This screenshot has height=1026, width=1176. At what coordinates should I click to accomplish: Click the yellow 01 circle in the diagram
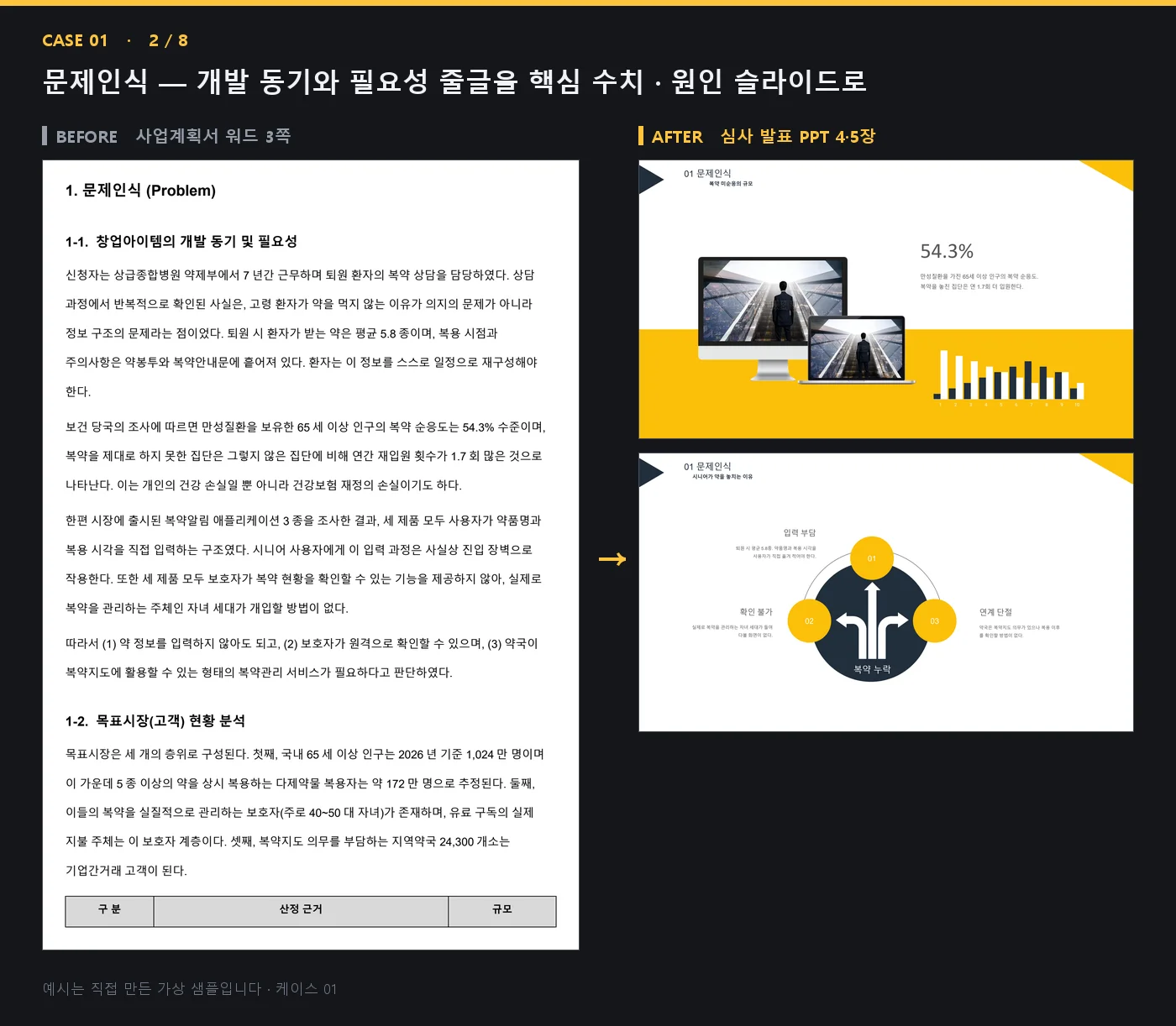(x=871, y=558)
